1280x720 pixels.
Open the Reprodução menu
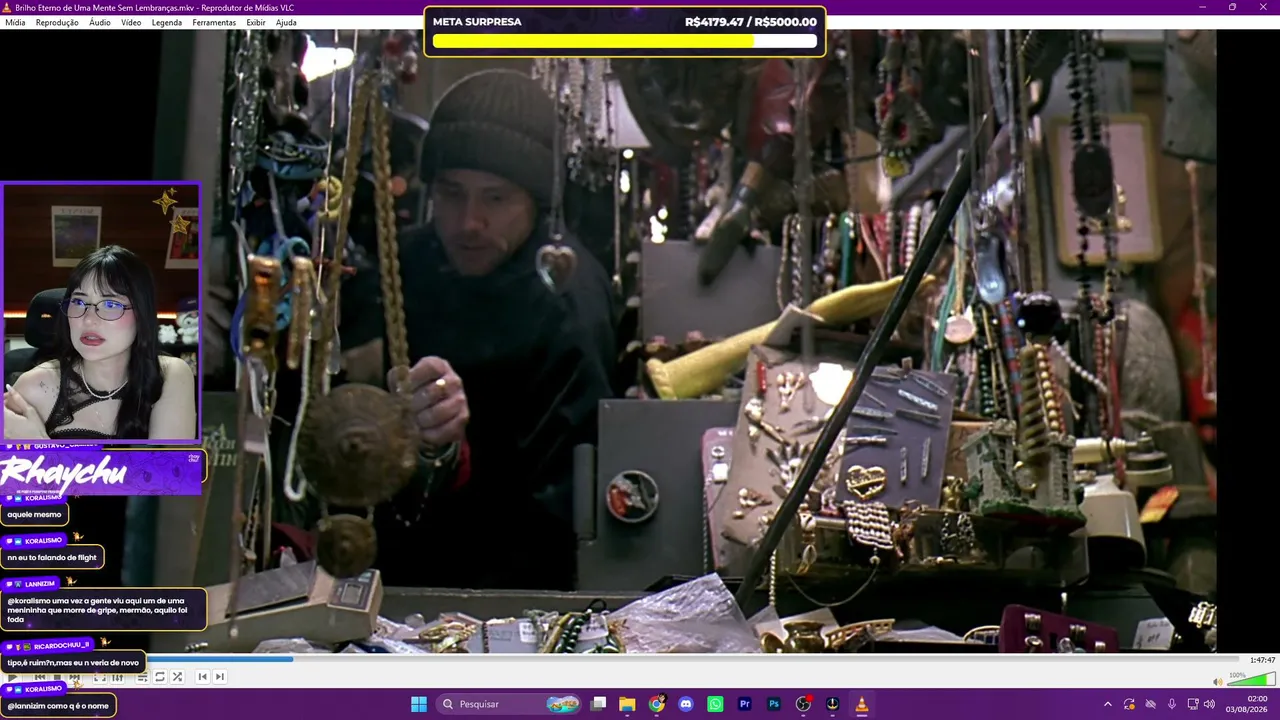click(57, 22)
